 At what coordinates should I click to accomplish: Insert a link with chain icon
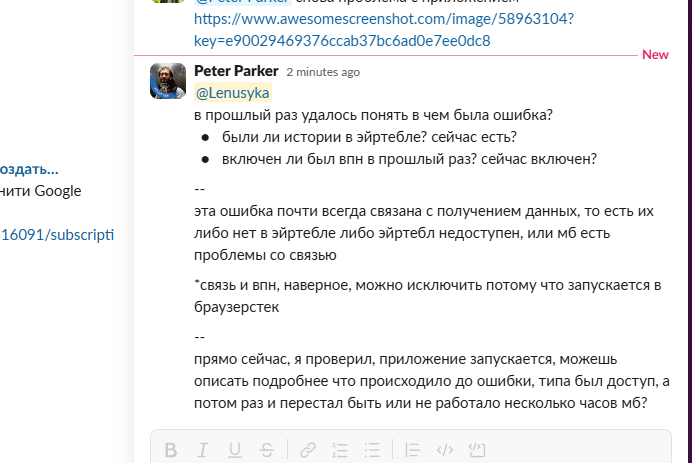tap(309, 449)
